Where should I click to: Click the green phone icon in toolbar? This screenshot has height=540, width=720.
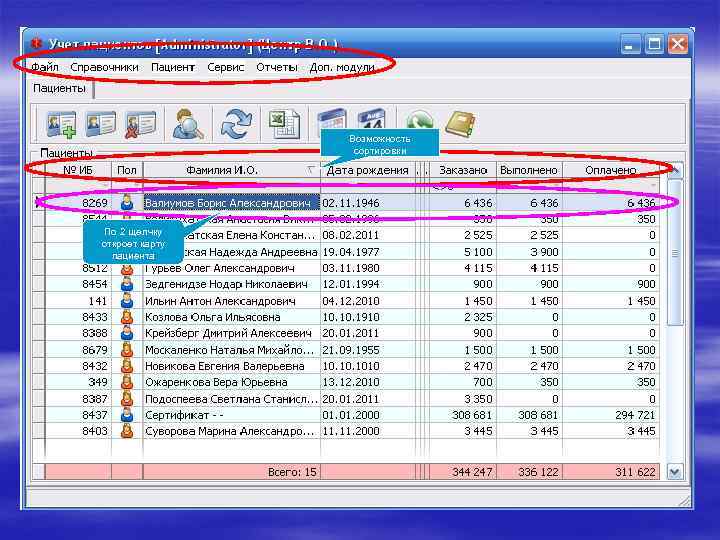(420, 119)
